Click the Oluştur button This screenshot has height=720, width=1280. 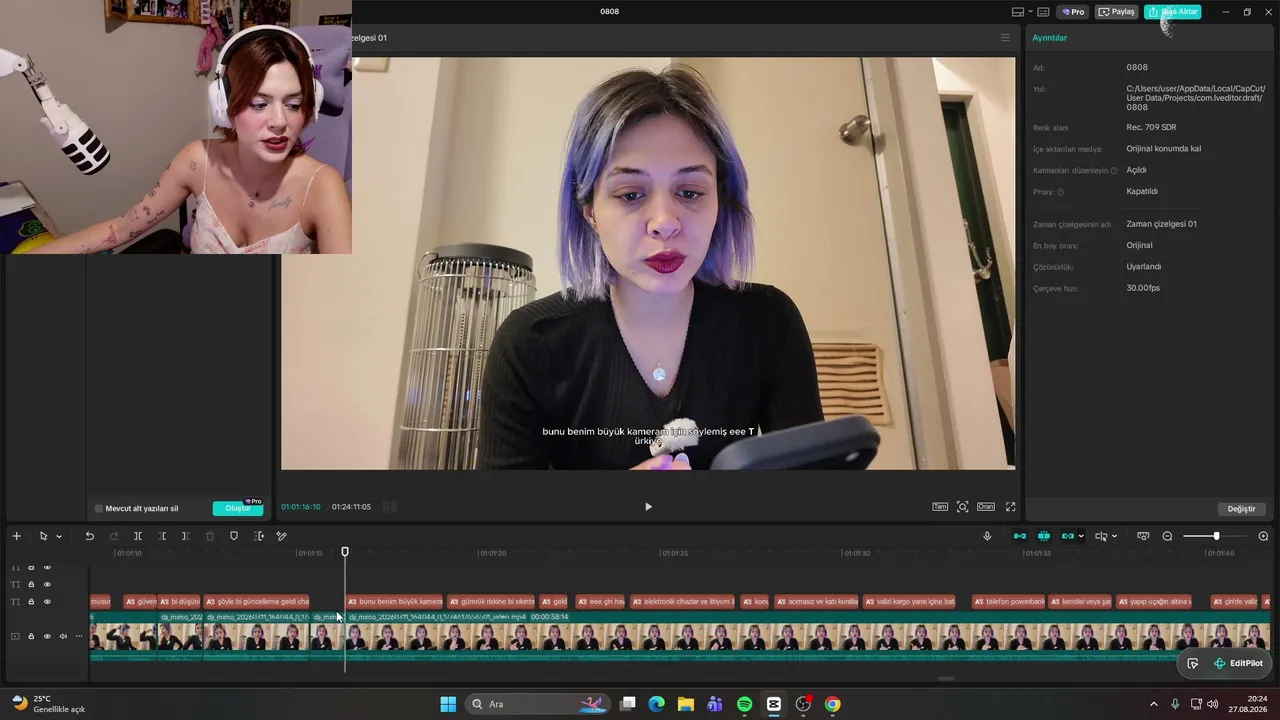click(x=238, y=508)
